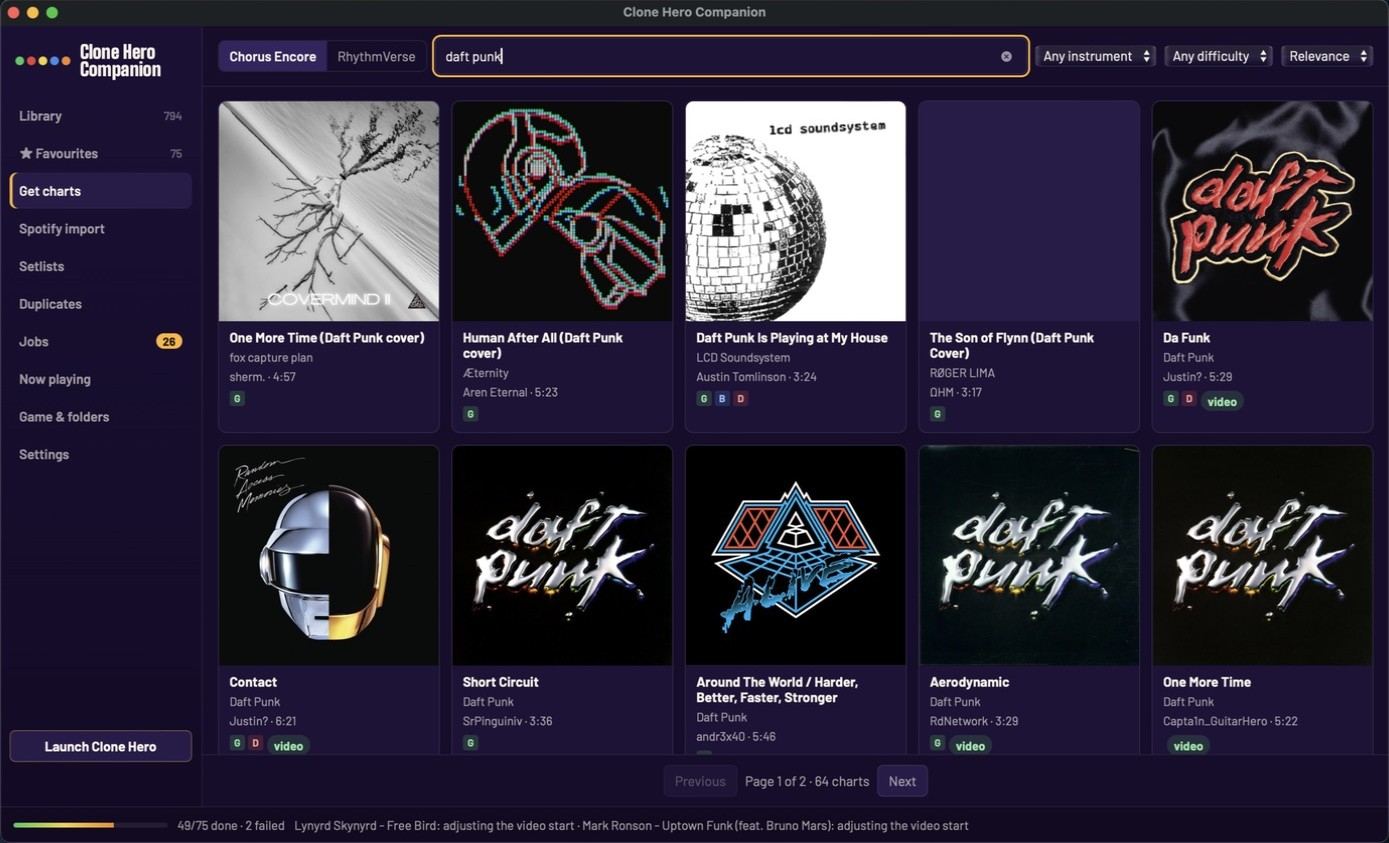Click the video badge on the Da Funk card
This screenshot has width=1389, height=843.
click(x=1222, y=401)
